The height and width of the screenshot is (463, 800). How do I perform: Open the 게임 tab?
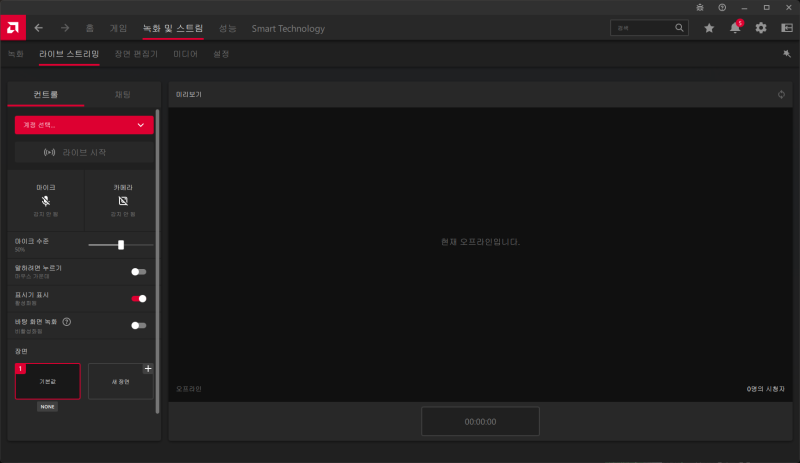coord(118,29)
